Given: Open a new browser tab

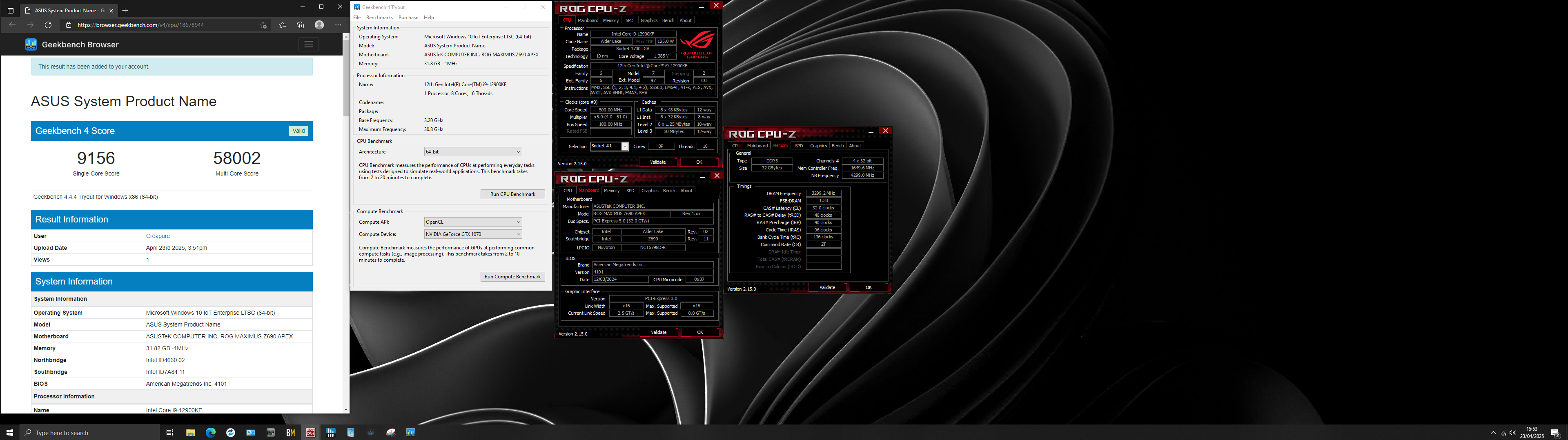Looking at the screenshot, I should [125, 10].
